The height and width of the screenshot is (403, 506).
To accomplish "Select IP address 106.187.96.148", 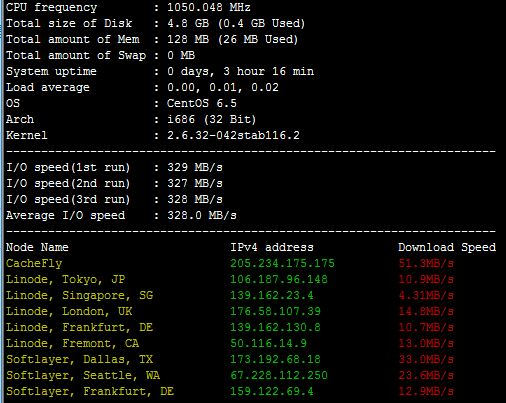I will pos(279,279).
